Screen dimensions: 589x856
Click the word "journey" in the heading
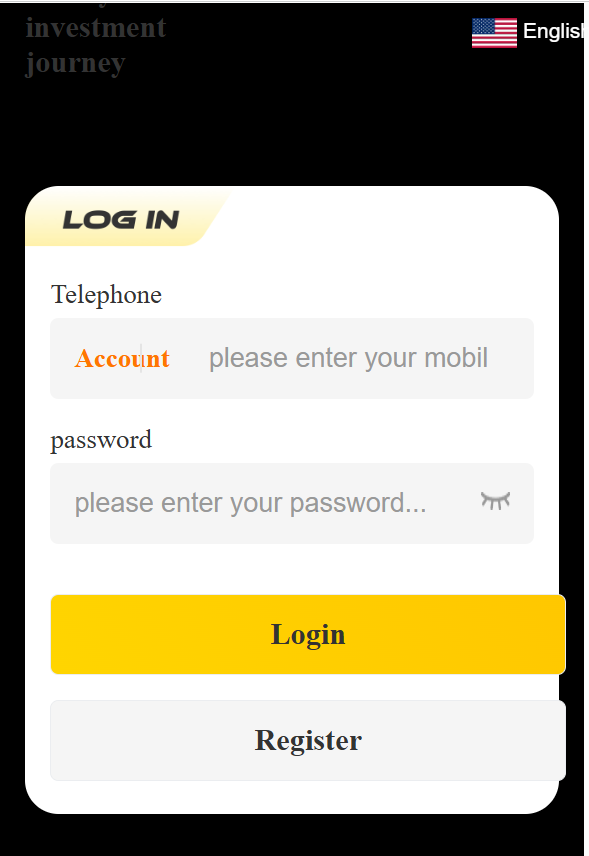[x=76, y=64]
